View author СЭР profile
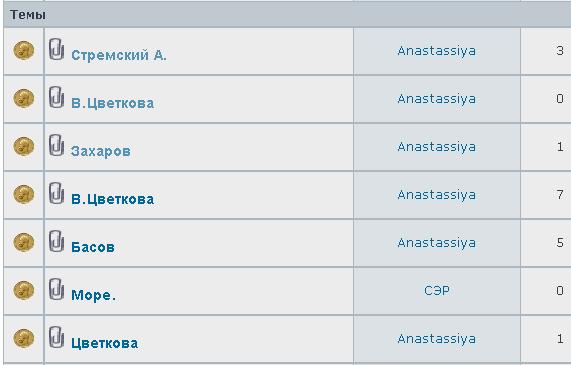The width and height of the screenshot is (571, 365). pyautogui.click(x=437, y=291)
